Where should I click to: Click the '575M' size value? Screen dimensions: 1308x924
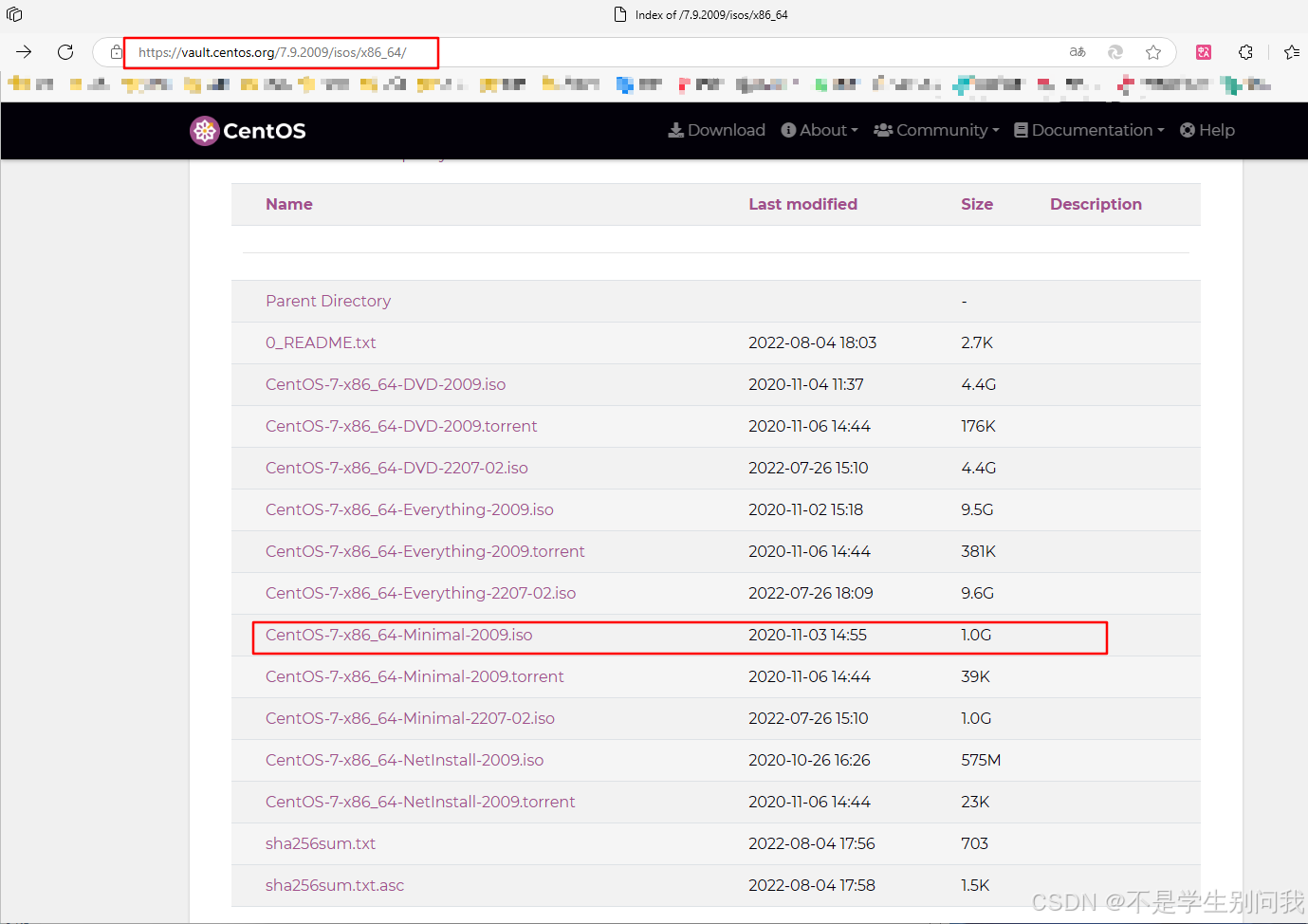pos(981,760)
